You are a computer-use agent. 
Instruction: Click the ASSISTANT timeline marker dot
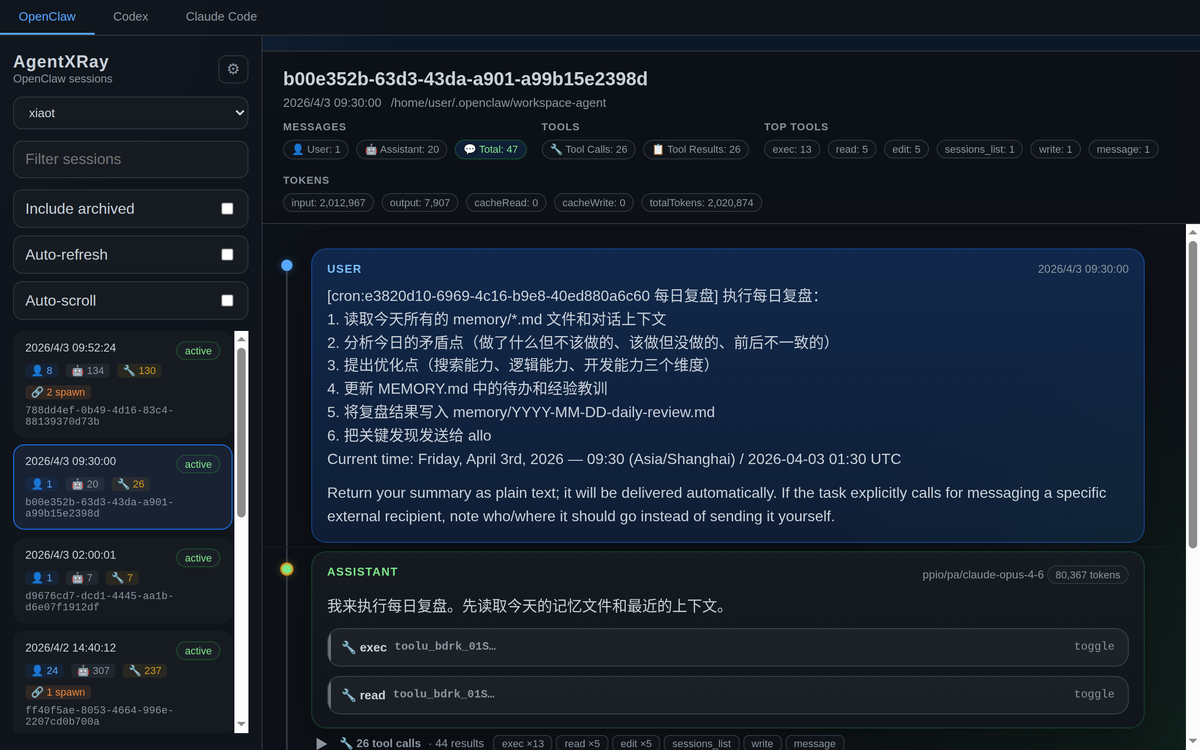[x=287, y=569]
